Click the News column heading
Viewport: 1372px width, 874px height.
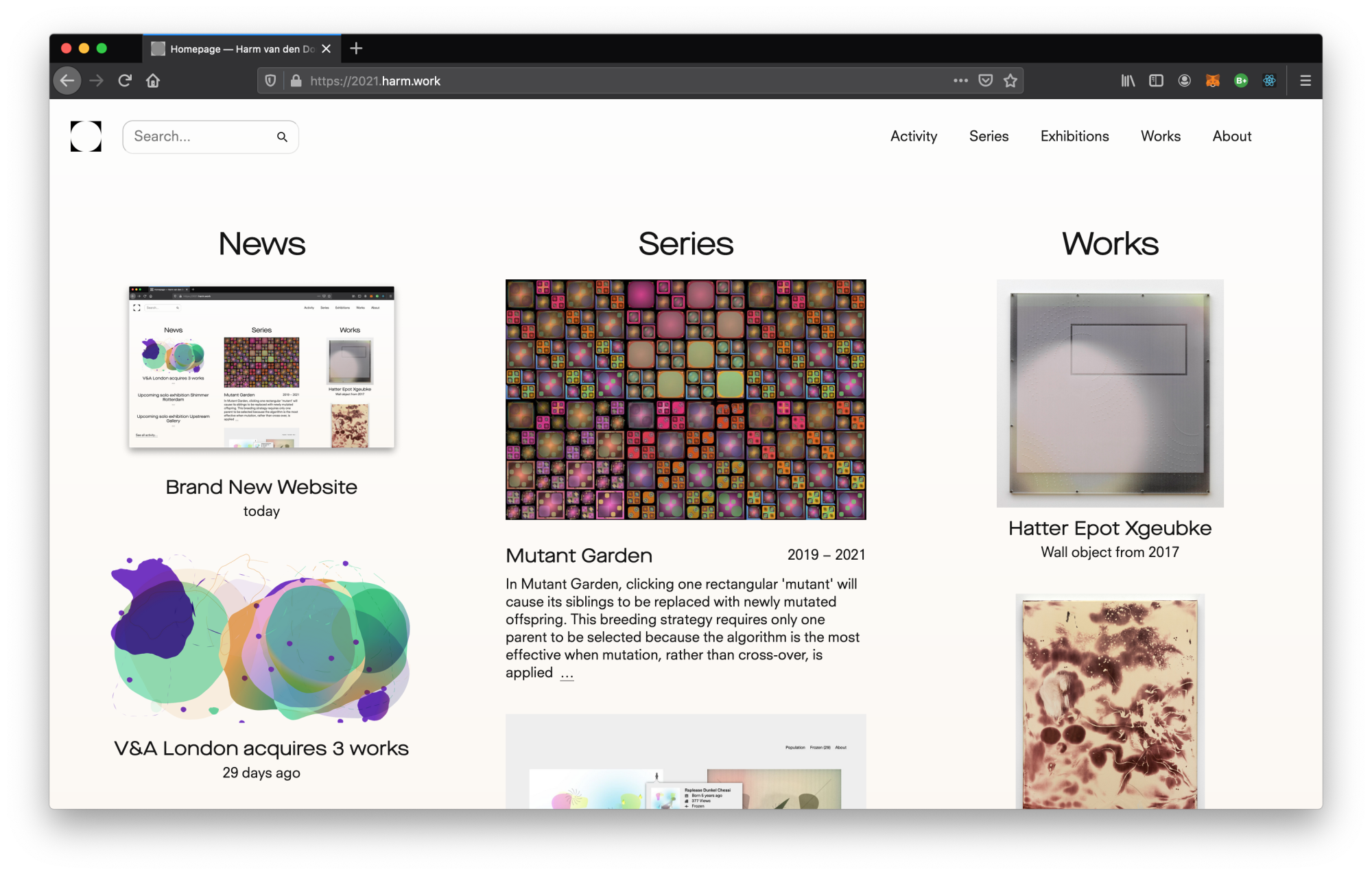tap(262, 244)
